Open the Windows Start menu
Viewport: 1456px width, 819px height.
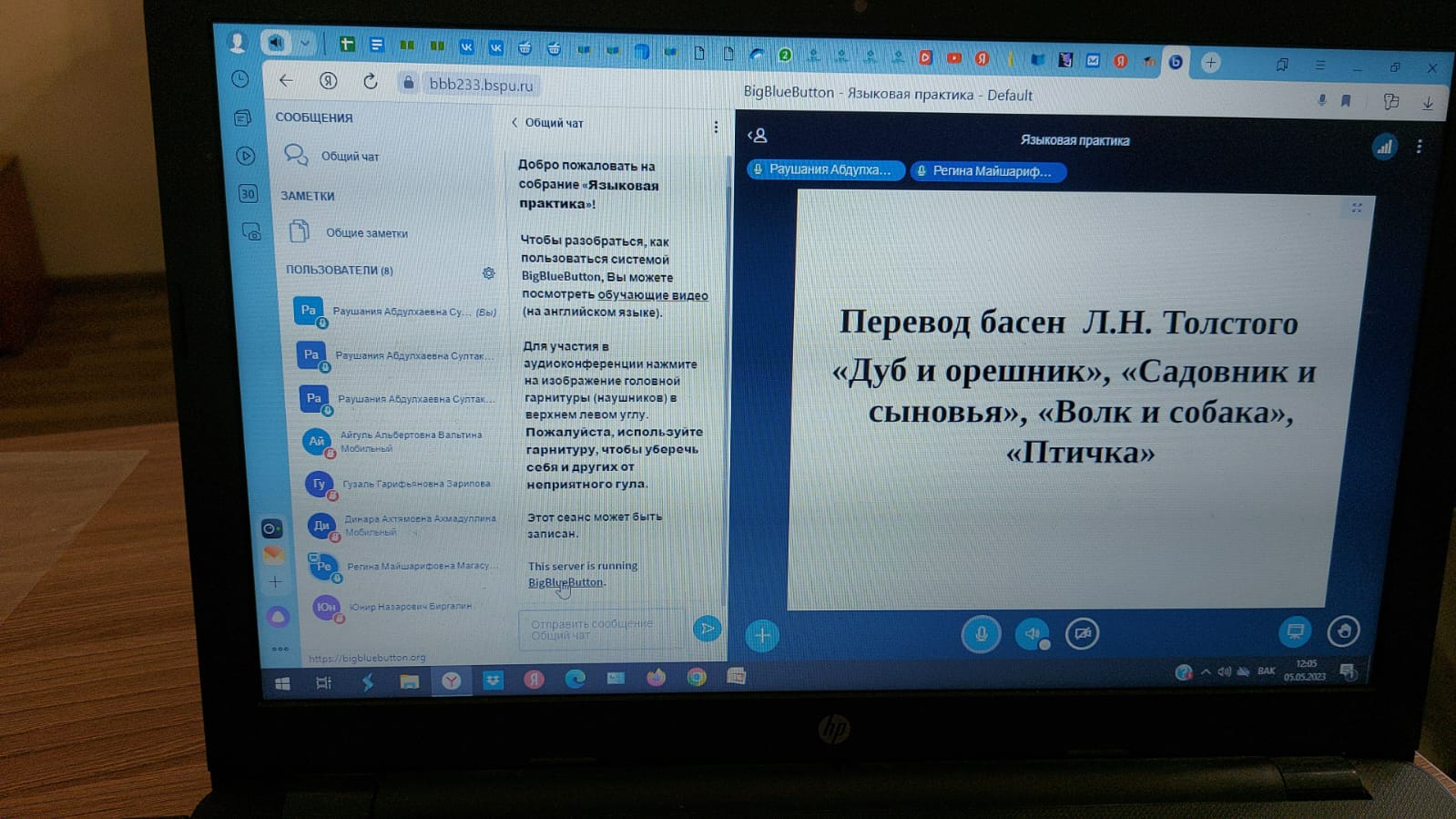(x=283, y=683)
